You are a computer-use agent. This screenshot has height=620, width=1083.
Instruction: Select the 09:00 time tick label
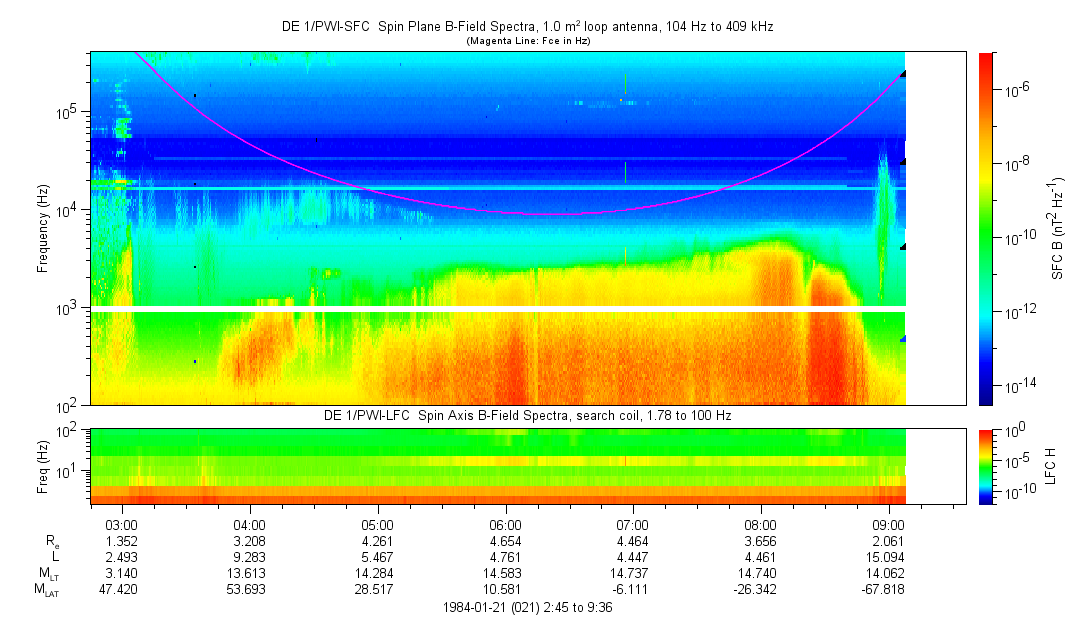tap(888, 524)
